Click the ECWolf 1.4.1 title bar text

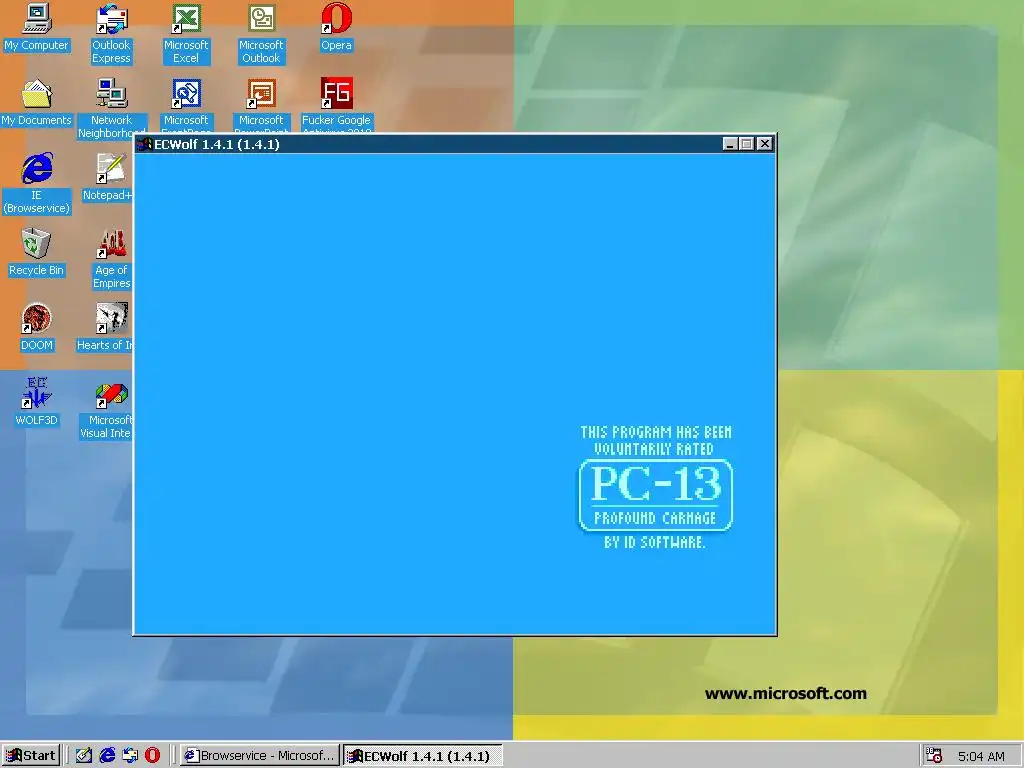tap(217, 144)
